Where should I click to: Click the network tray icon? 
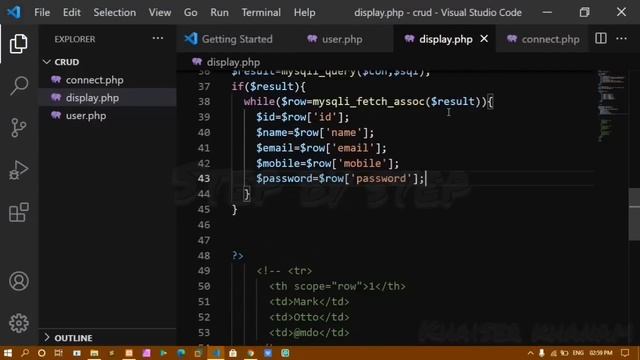click(553, 353)
